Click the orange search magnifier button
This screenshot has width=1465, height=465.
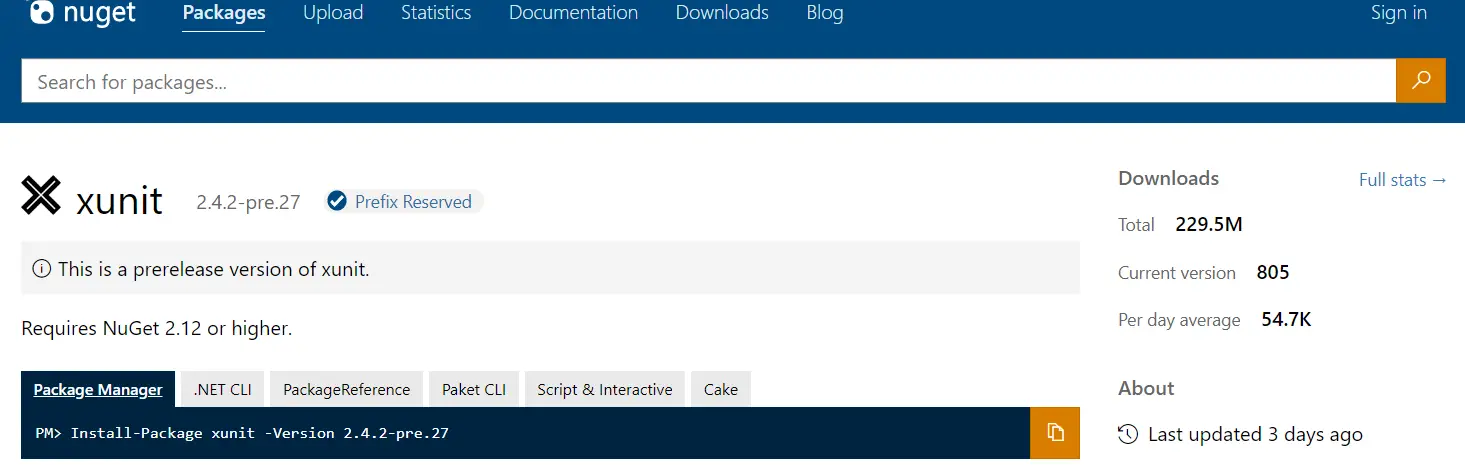tap(1420, 81)
